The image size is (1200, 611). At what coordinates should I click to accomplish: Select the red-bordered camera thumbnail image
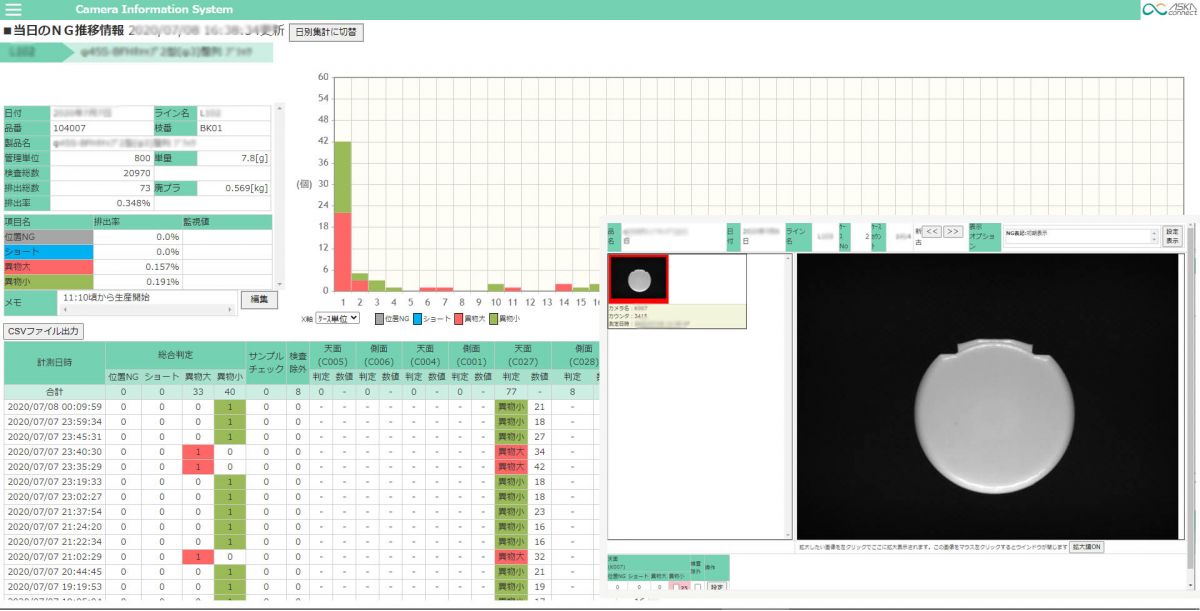pyautogui.click(x=638, y=278)
